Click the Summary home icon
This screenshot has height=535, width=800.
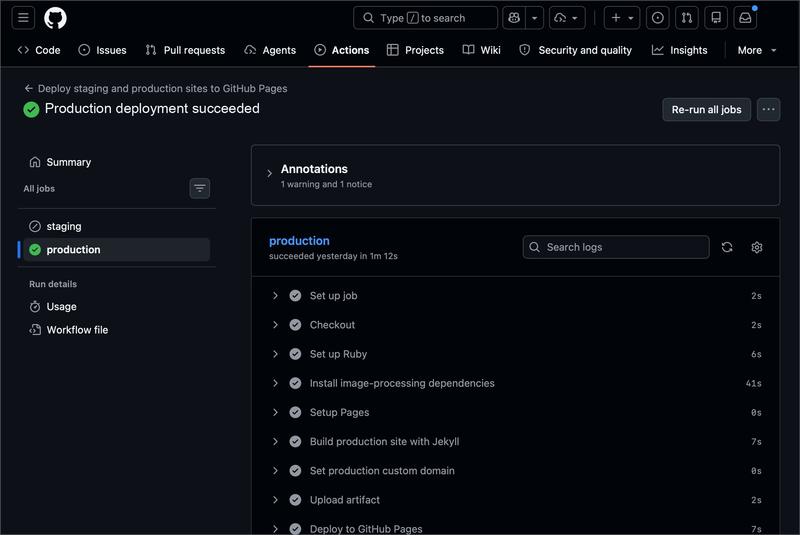[35, 162]
